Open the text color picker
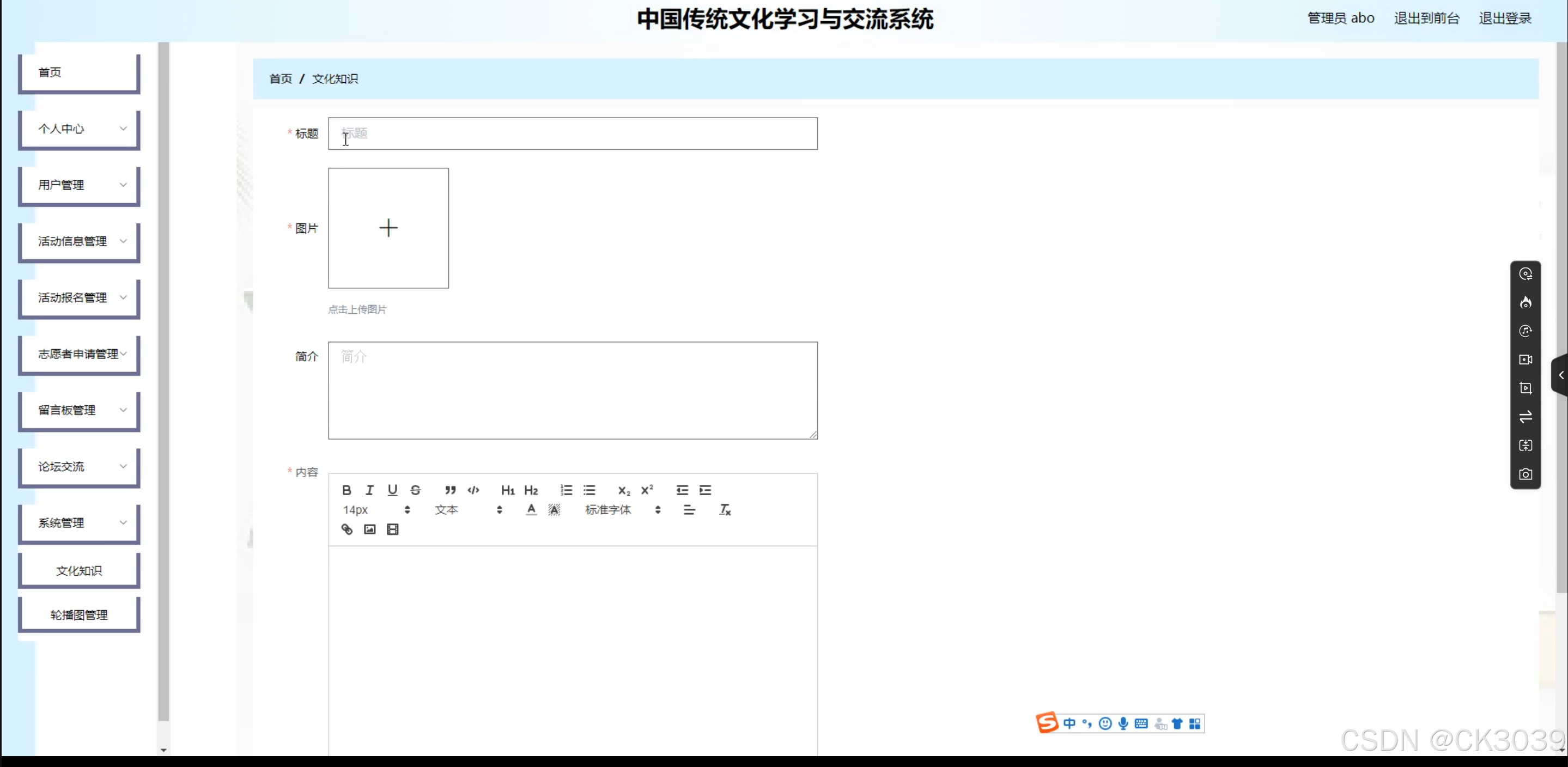Image resolution: width=1568 pixels, height=767 pixels. (531, 509)
